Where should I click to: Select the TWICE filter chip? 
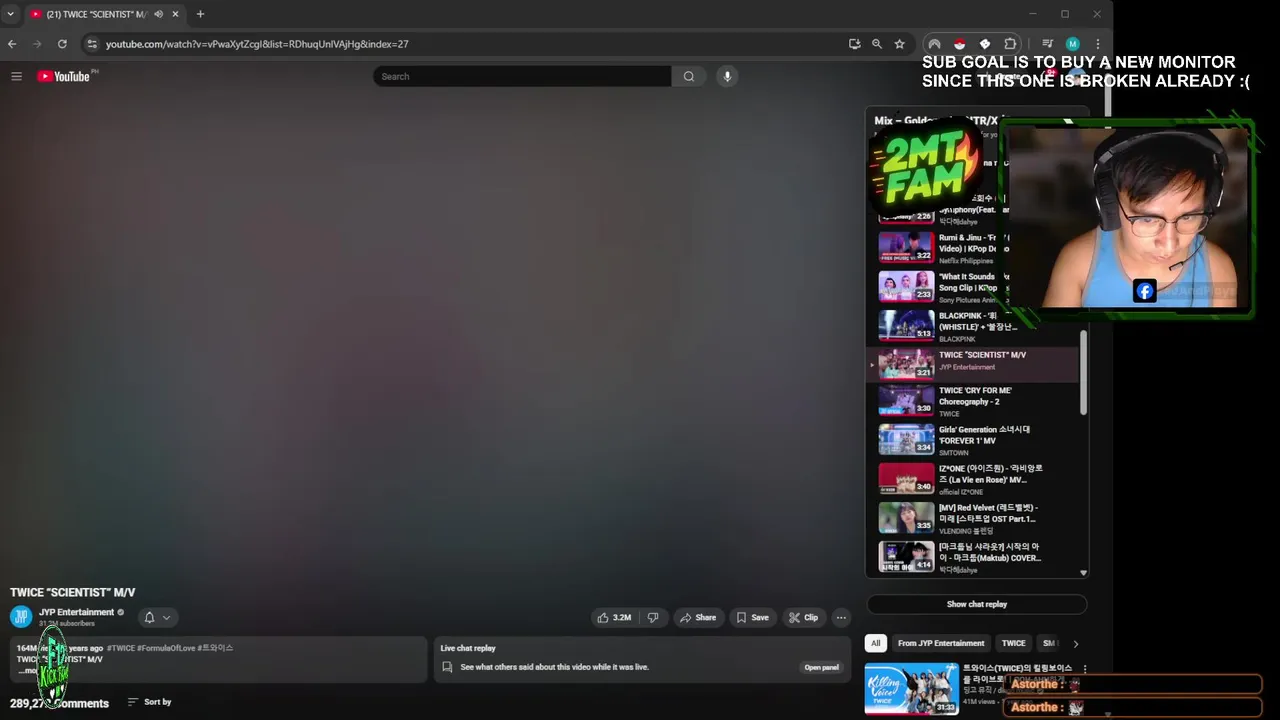[1014, 643]
